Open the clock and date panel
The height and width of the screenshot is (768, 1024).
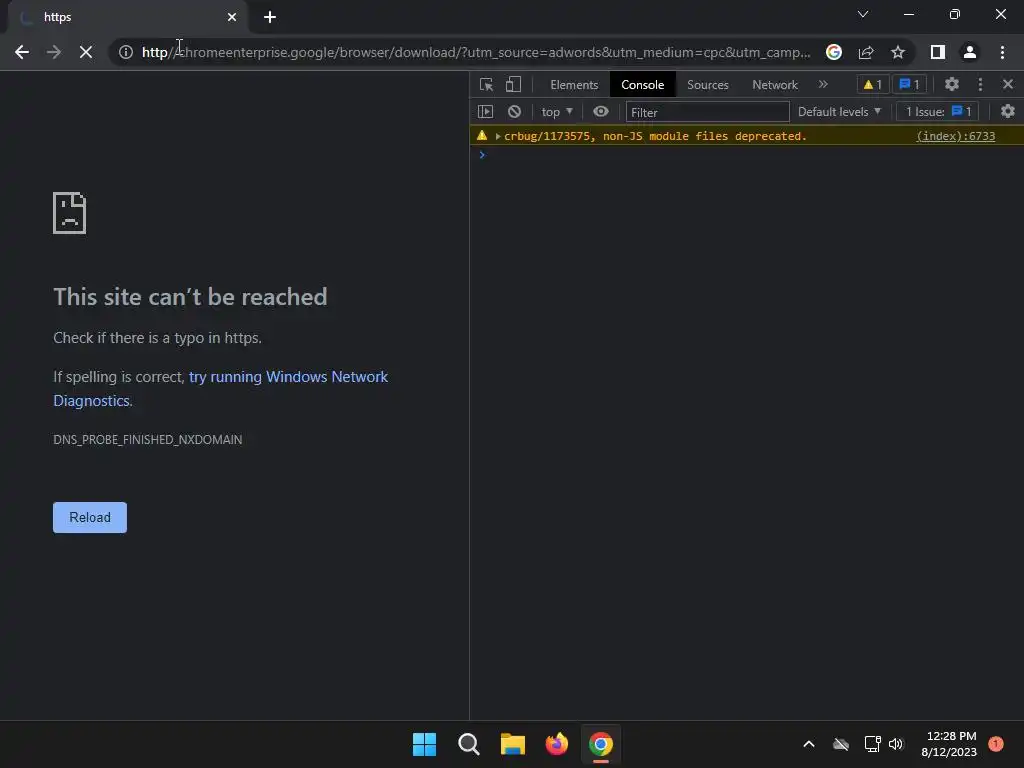[x=950, y=744]
